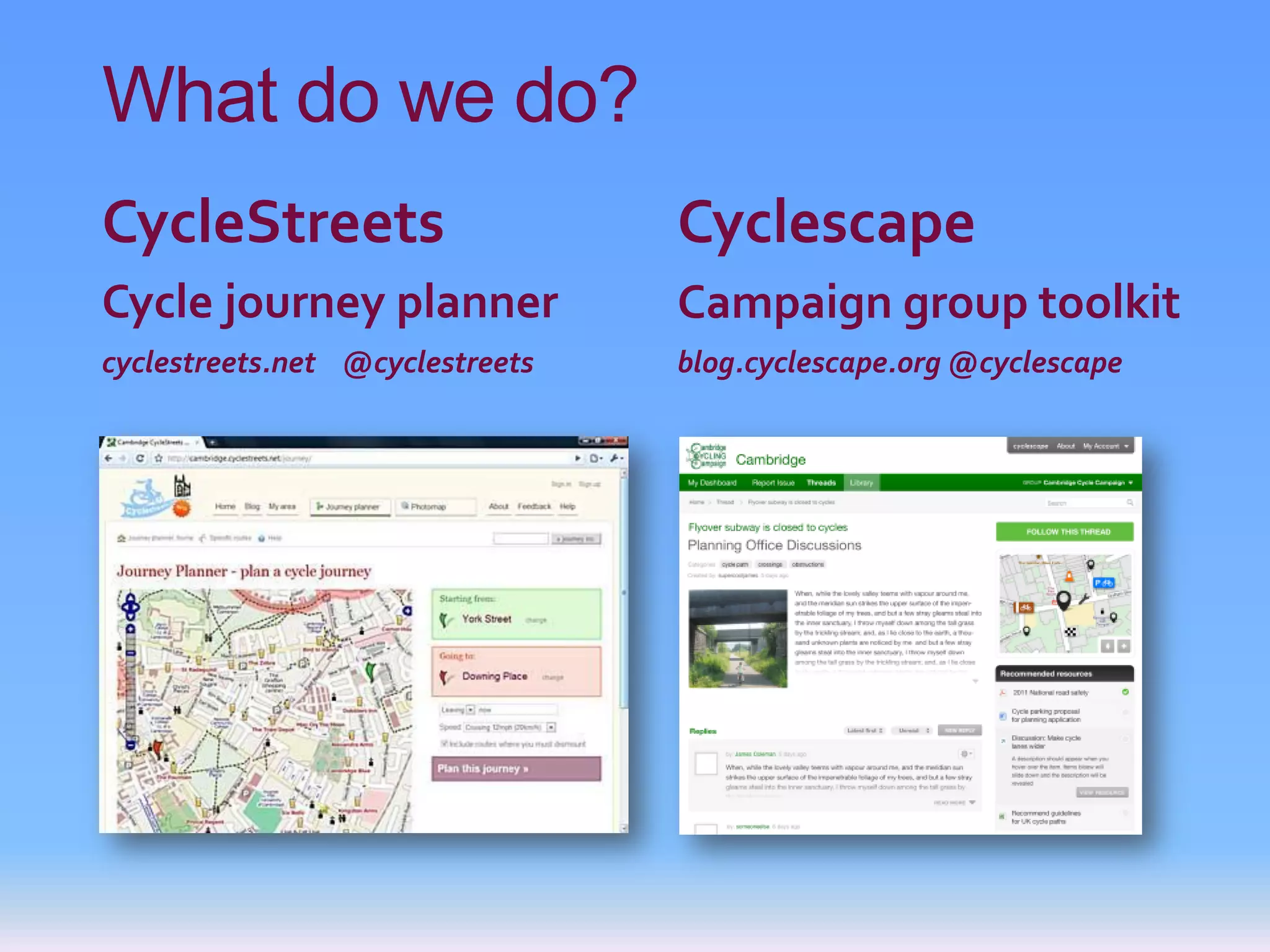
Task: Click map pan control arrows
Action: [x=130, y=606]
